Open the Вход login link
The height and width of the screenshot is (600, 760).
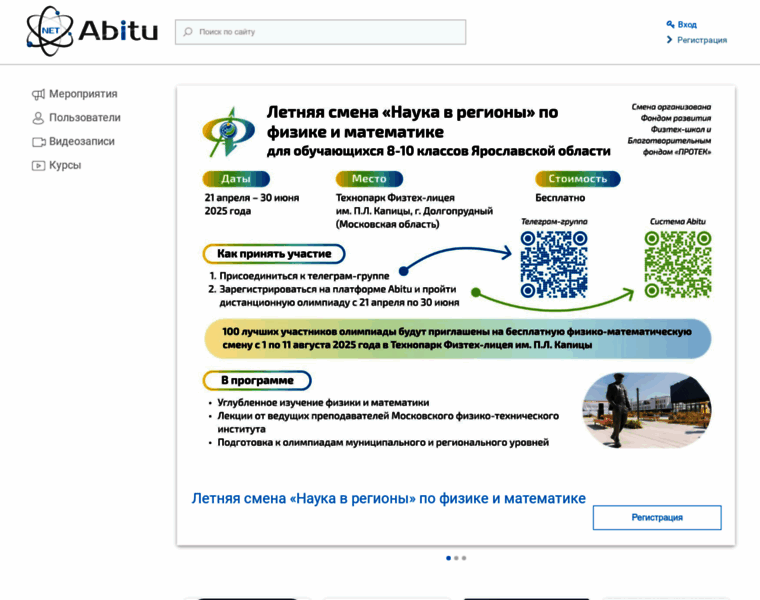(687, 24)
